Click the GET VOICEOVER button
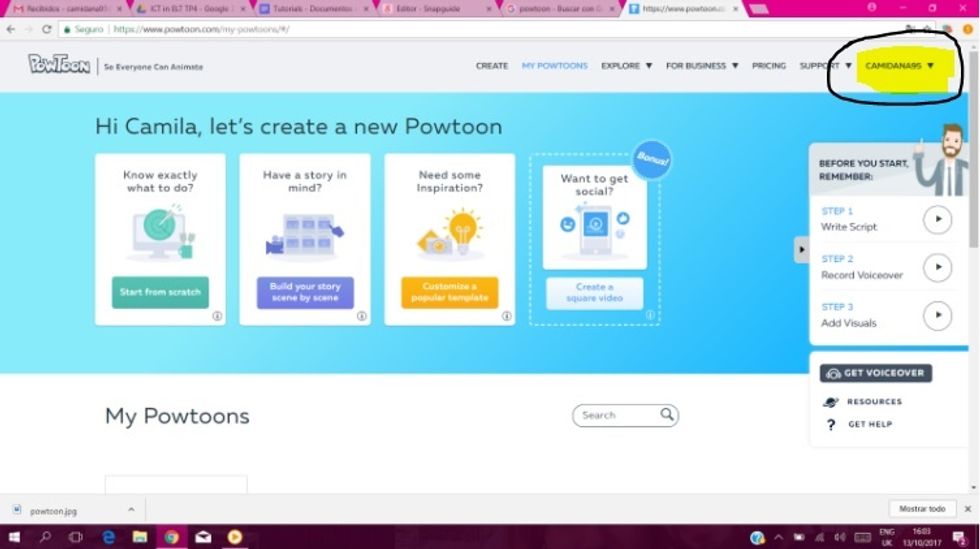This screenshot has height=549, width=980. (876, 373)
